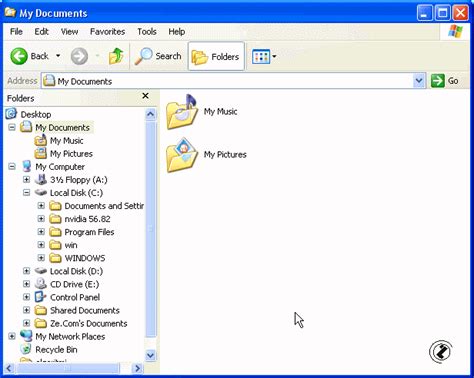This screenshot has height=378, width=474.
Task: Select the Program Files folder icon
Action: pos(55,232)
